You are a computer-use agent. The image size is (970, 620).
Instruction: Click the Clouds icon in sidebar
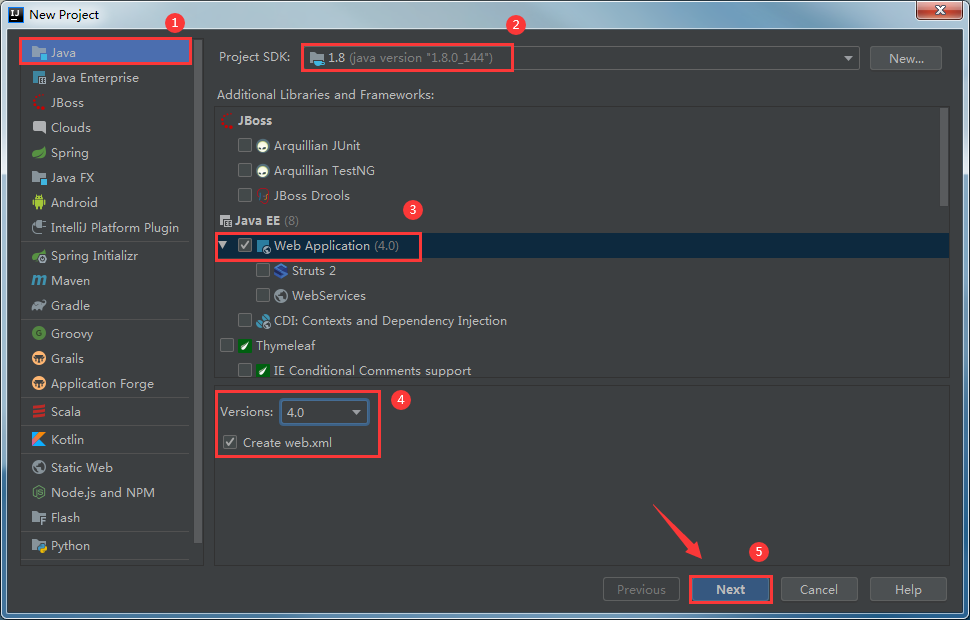pos(39,127)
